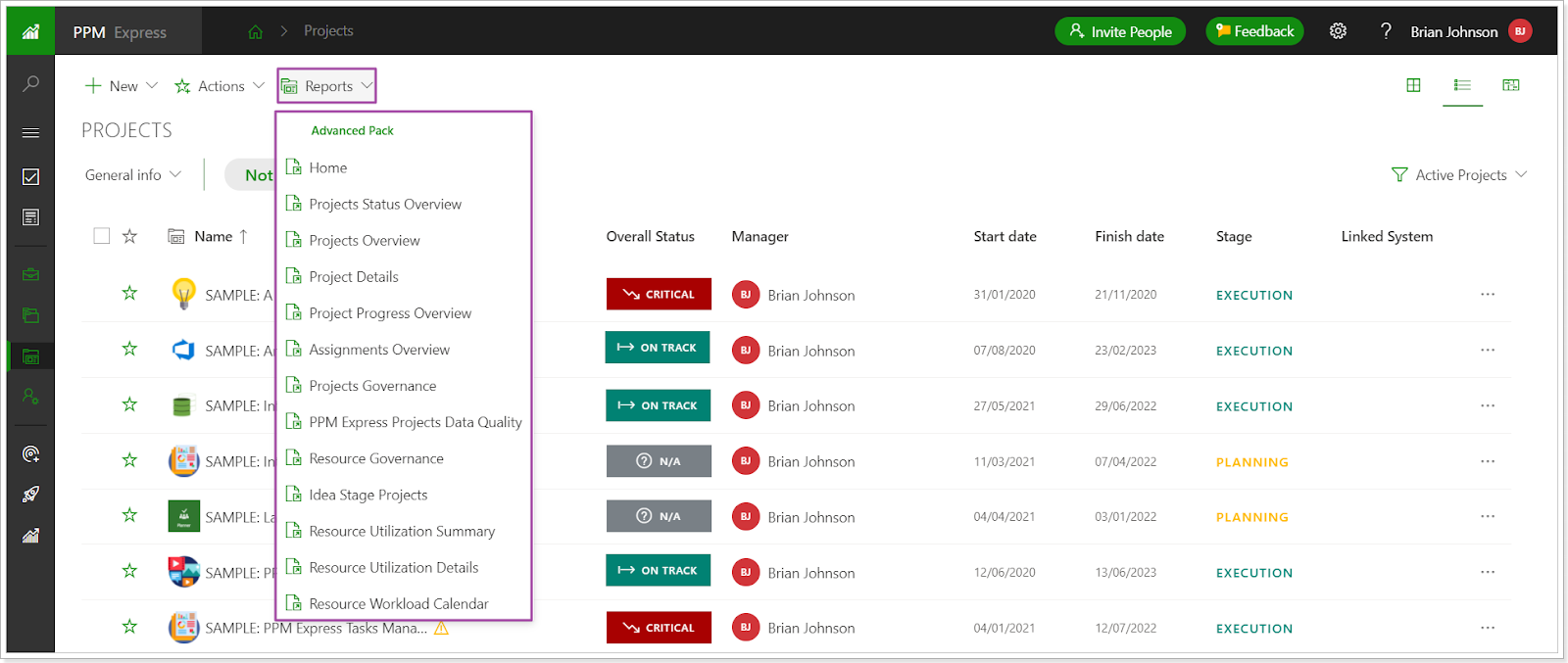The width and height of the screenshot is (1568, 663).
Task: Open the settings gear icon
Action: [1338, 31]
